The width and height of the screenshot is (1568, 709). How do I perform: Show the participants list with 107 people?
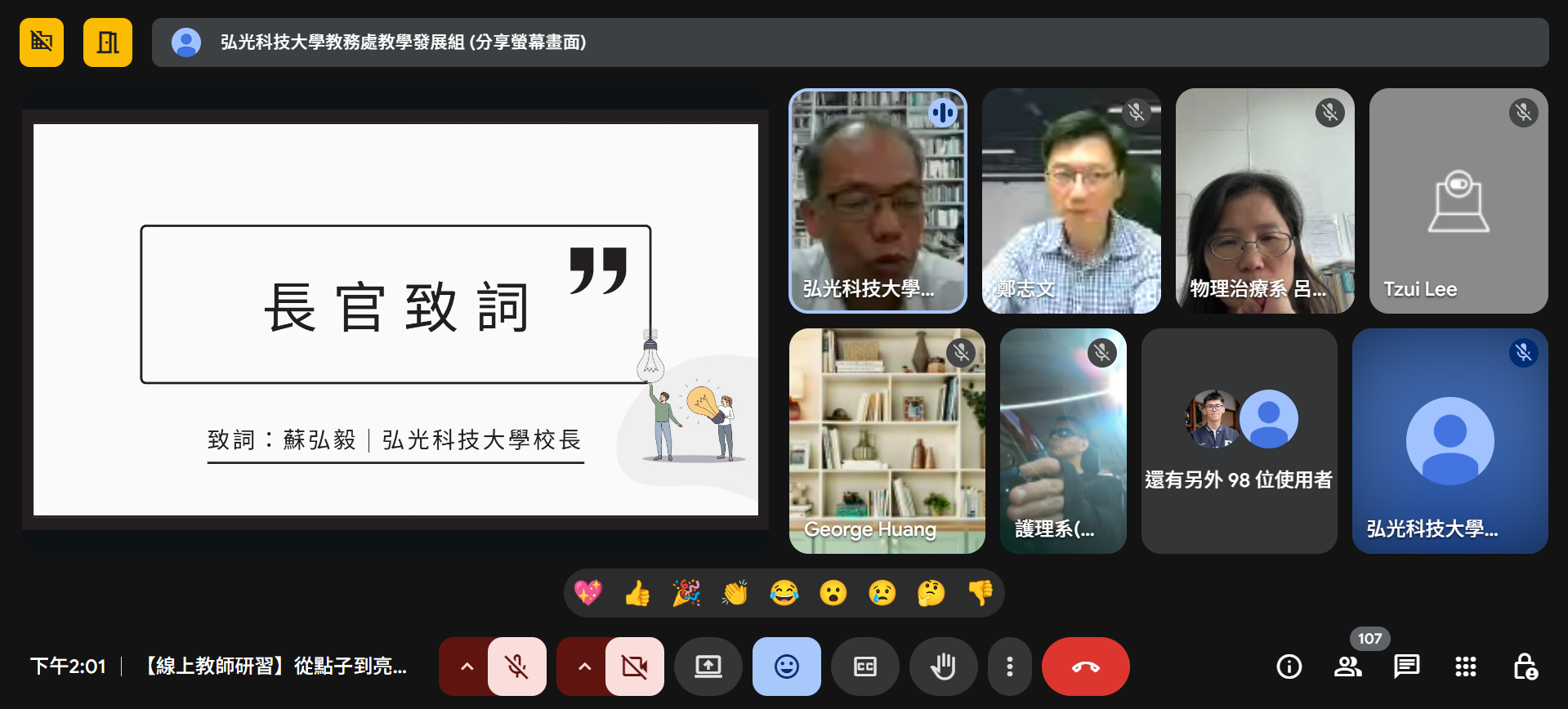coord(1347,667)
